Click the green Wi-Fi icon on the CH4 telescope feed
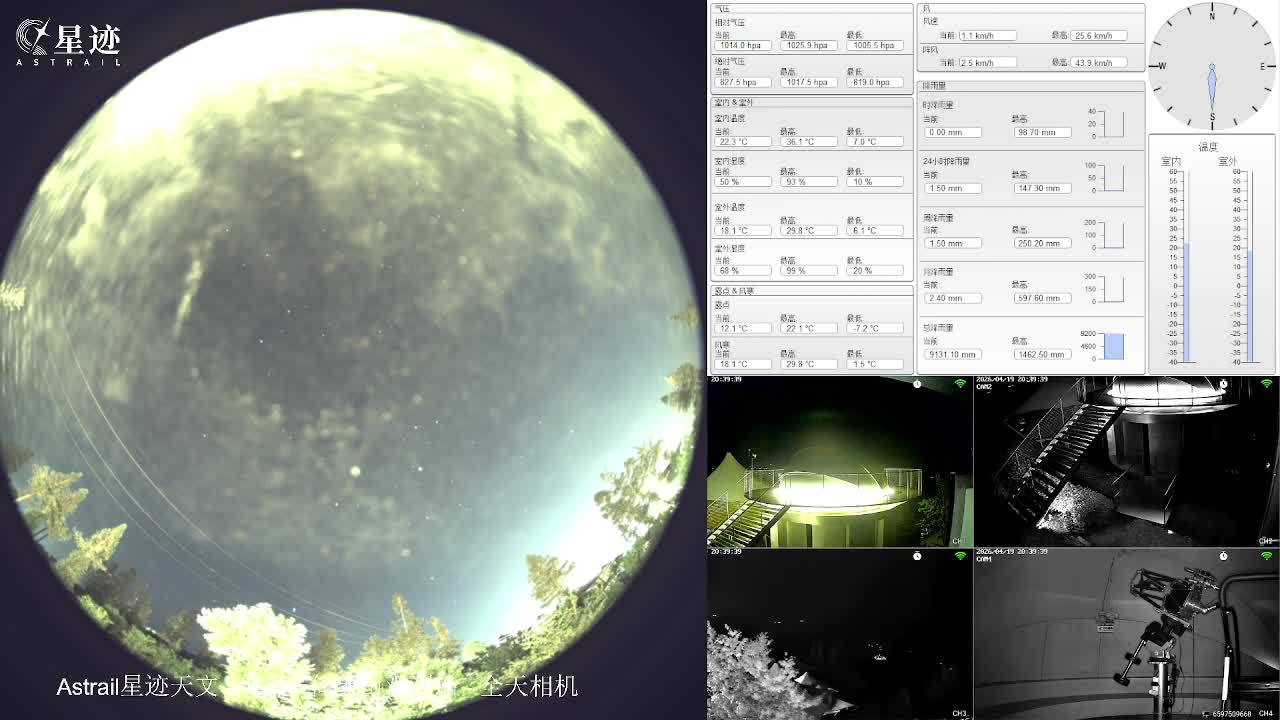 pos(1266,555)
